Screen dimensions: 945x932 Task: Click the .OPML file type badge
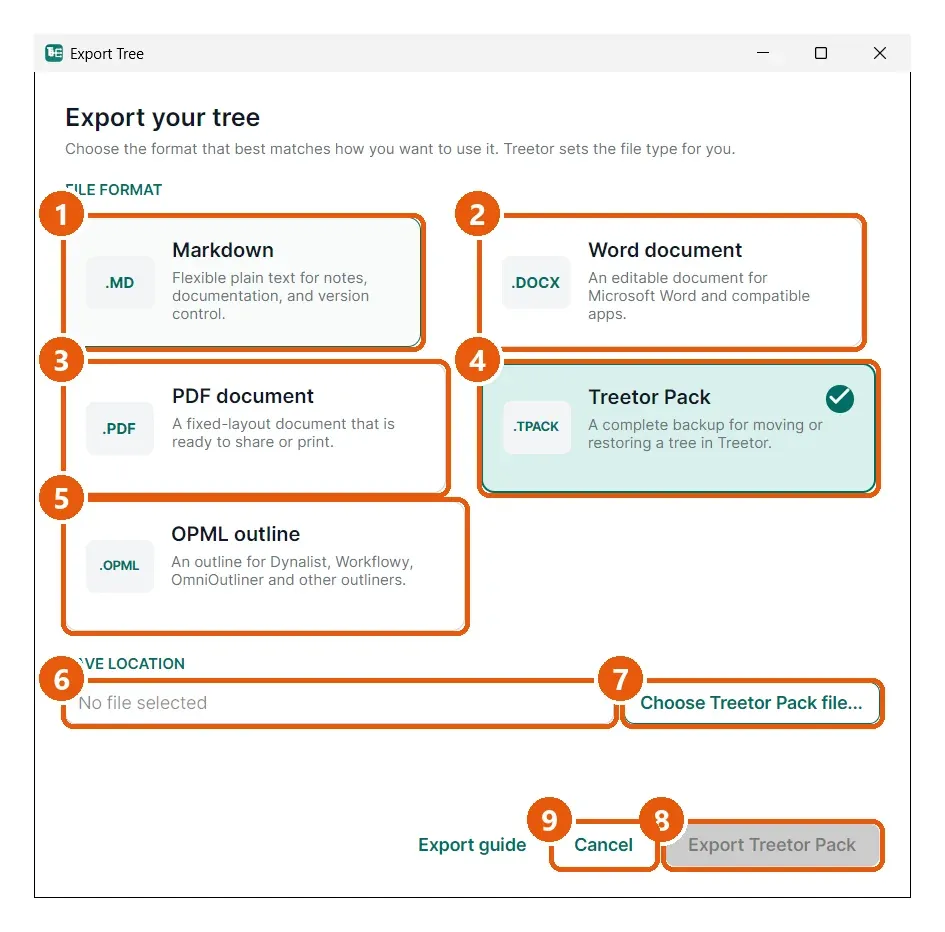point(119,565)
